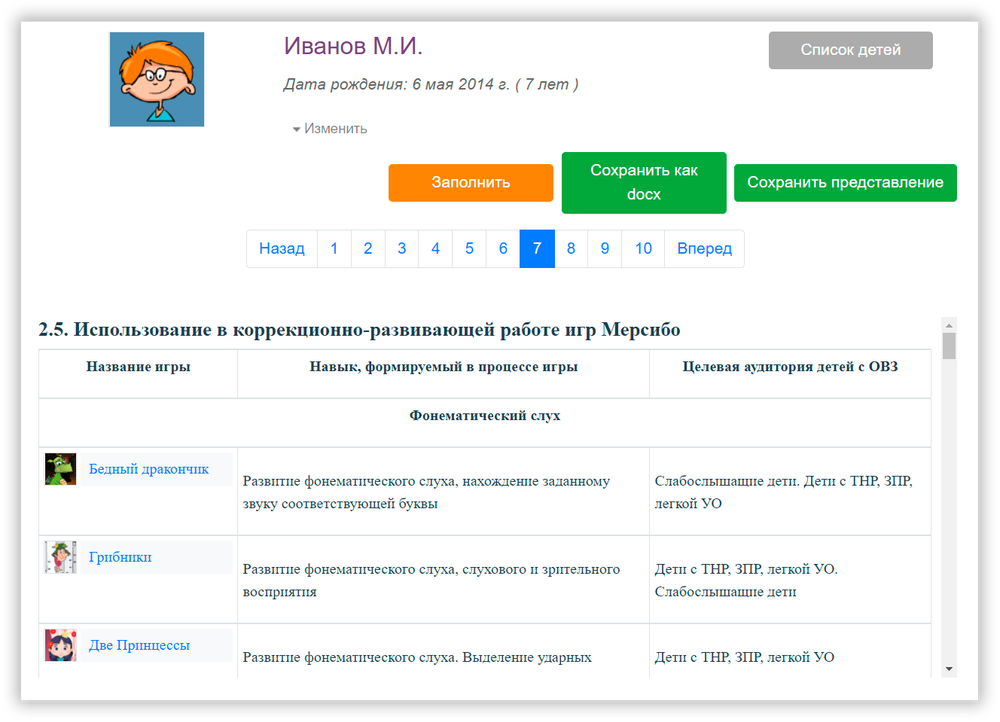This screenshot has width=1000, height=722.
Task: Open the Две Принцессы game link
Action: coord(138,645)
